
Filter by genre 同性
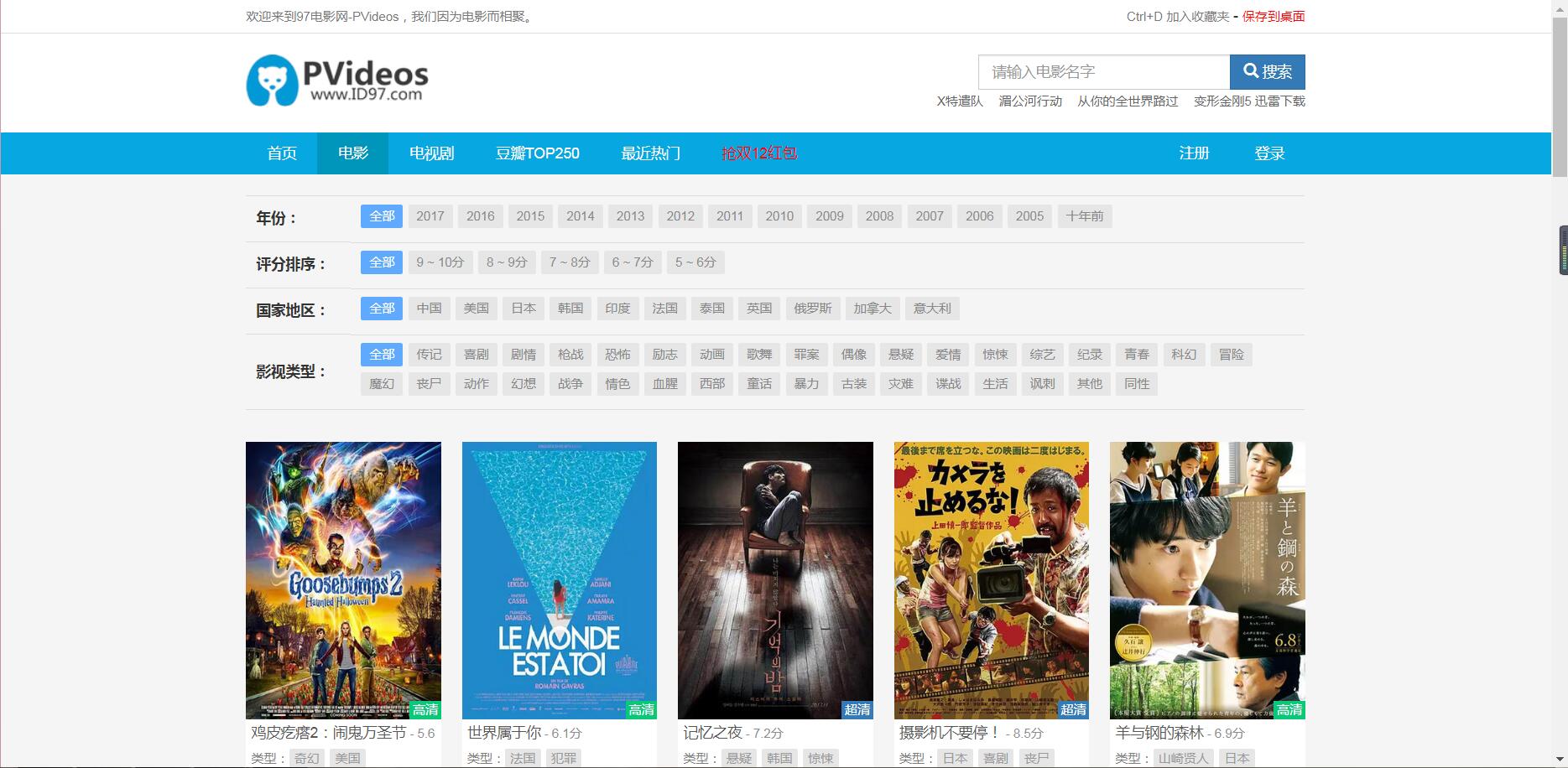point(1137,384)
